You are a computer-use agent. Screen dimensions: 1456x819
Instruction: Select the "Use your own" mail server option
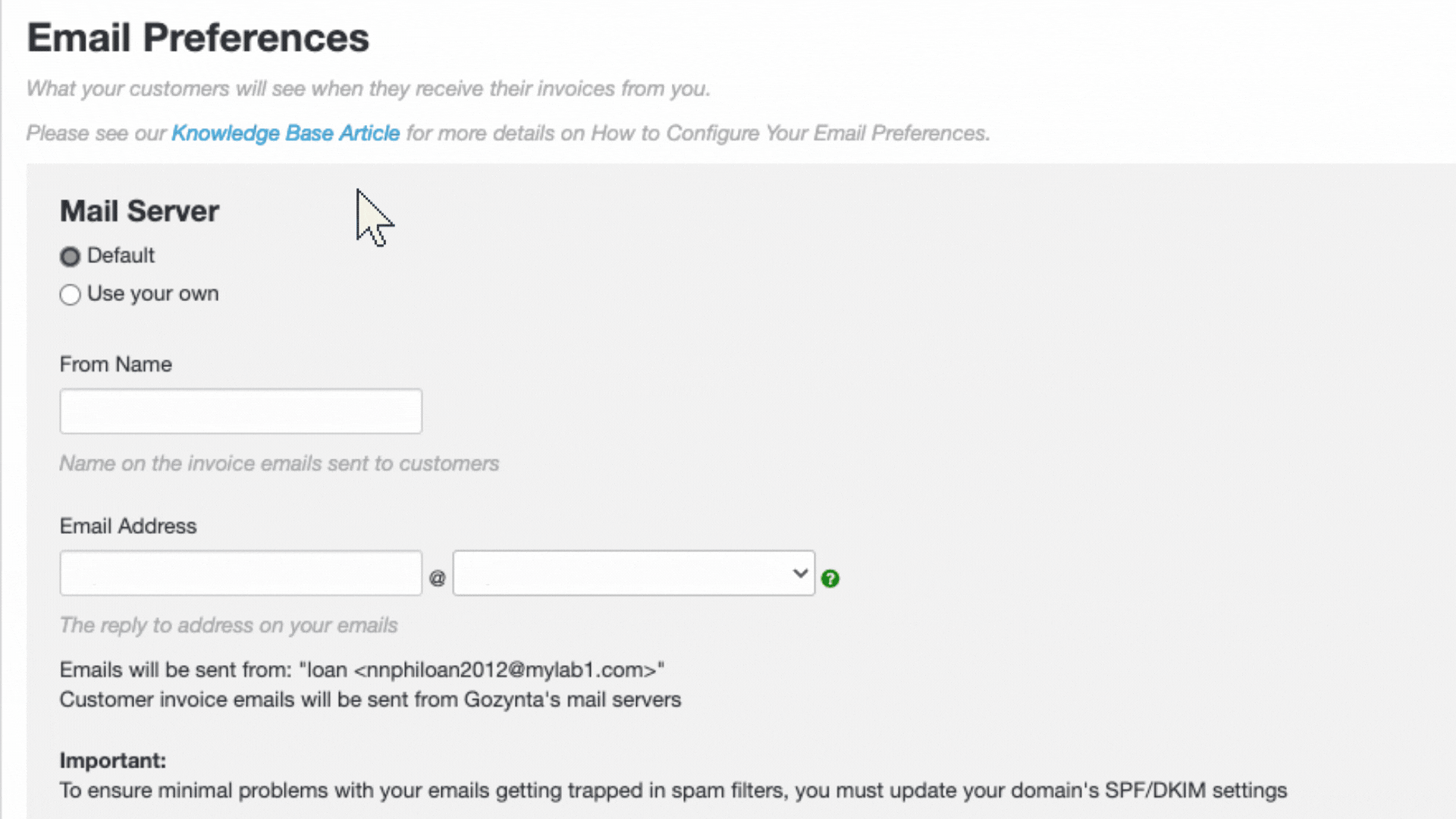pos(70,295)
